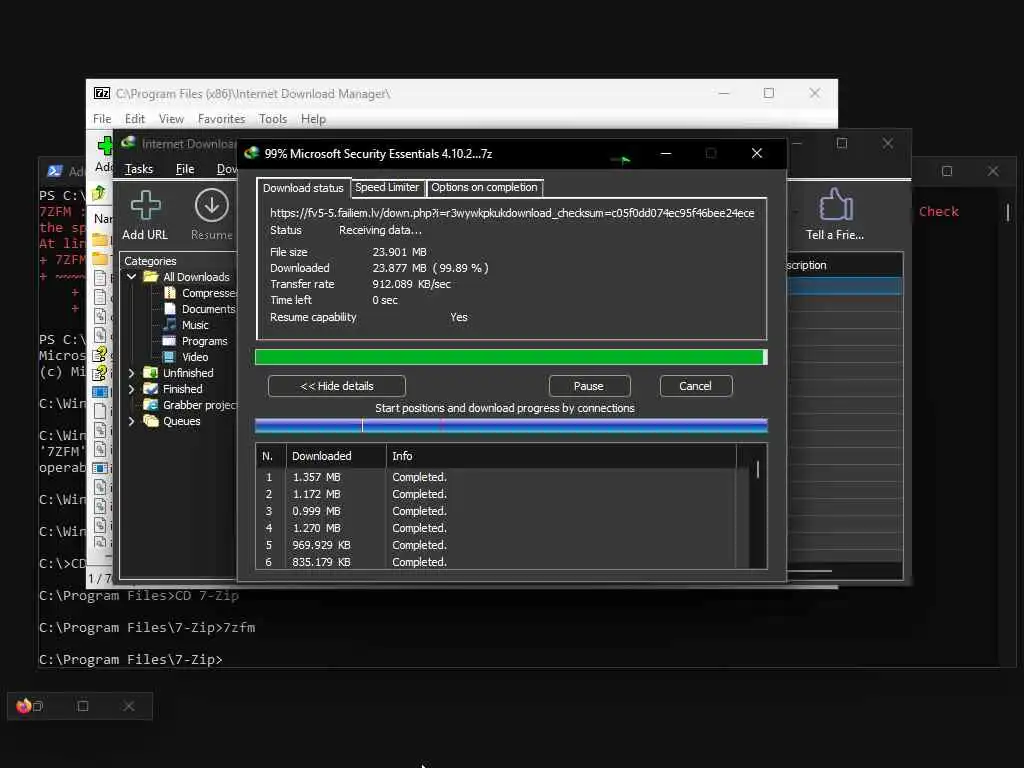The height and width of the screenshot is (768, 1024).
Task: Click the N. column header
Action: point(271,456)
